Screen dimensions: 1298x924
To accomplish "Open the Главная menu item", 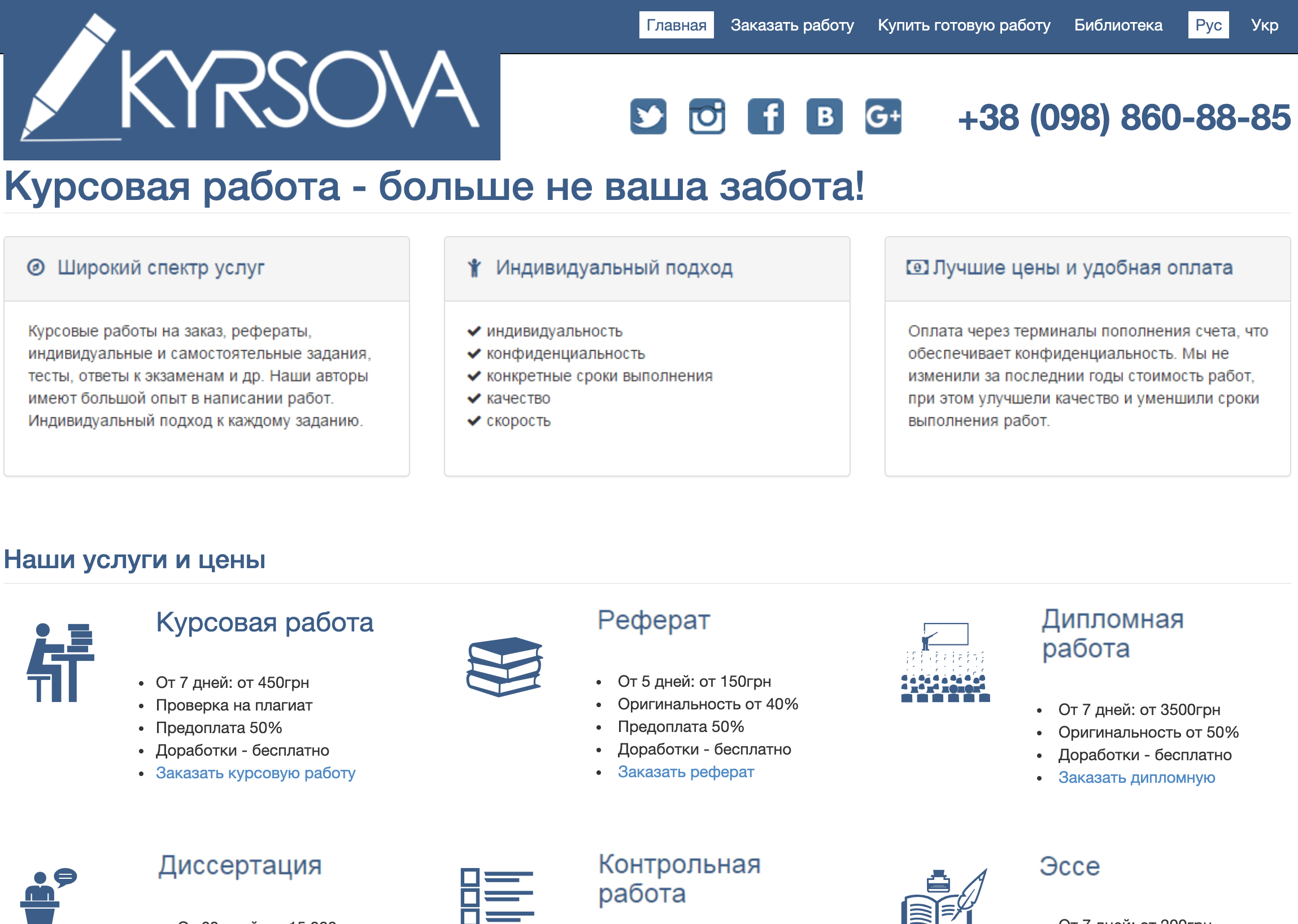I will (676, 25).
